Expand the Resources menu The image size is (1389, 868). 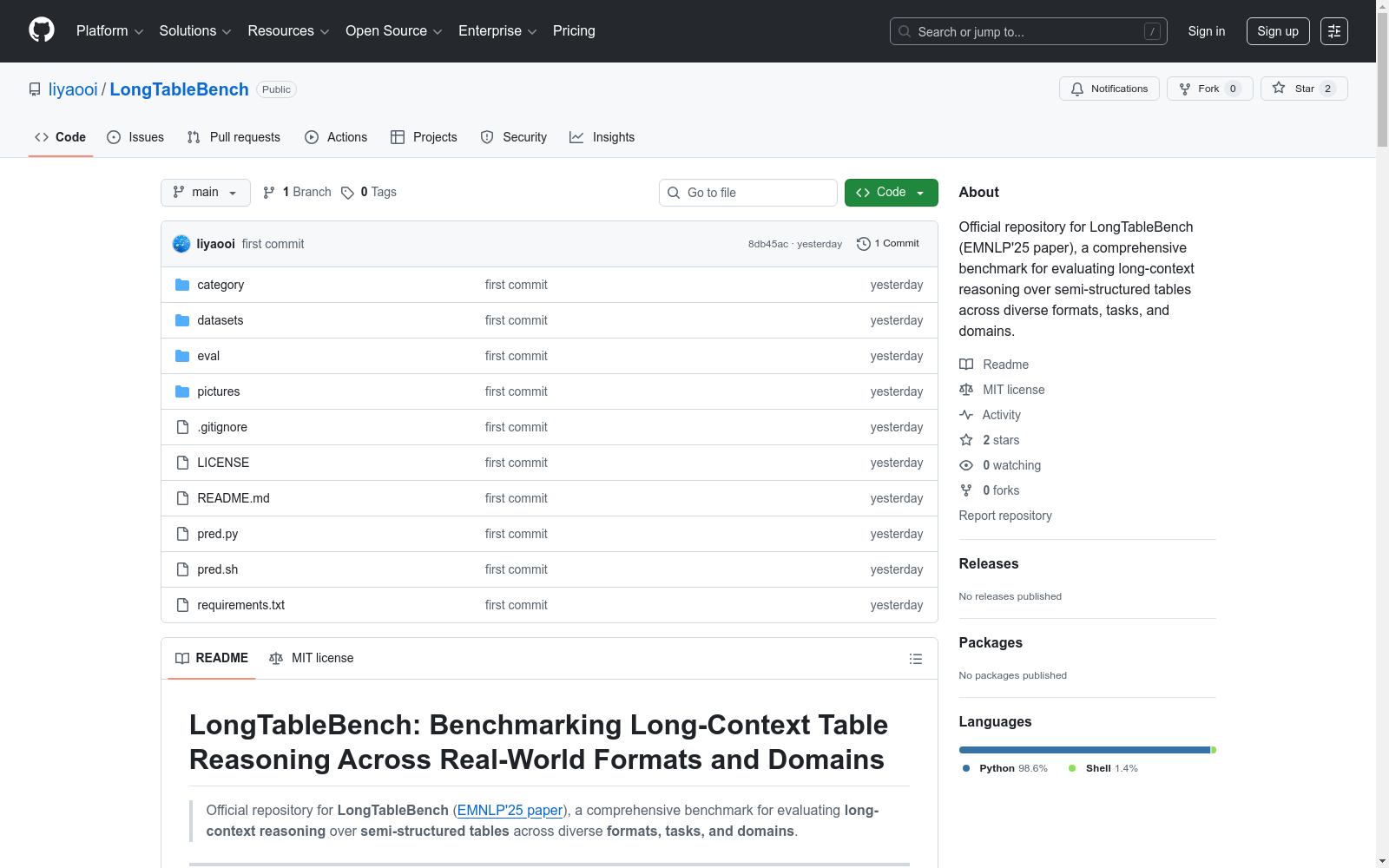pos(288,31)
